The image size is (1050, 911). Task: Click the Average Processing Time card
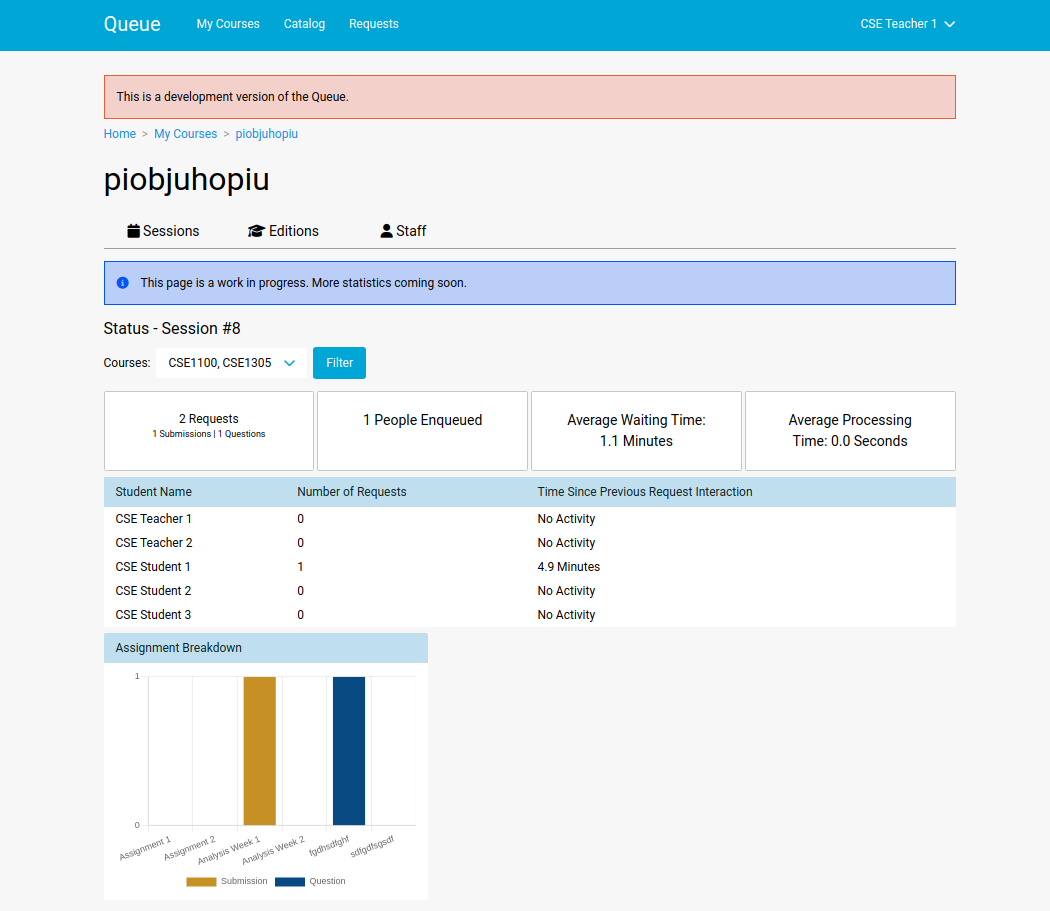click(x=850, y=431)
